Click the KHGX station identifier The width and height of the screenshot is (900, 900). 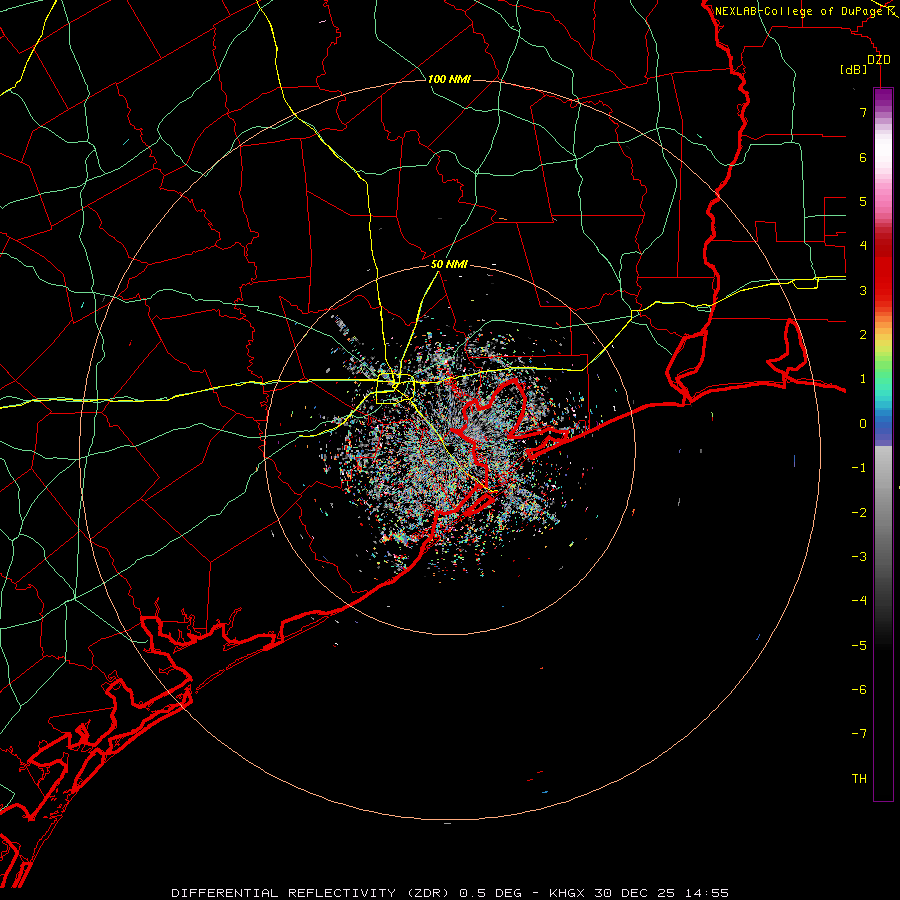pos(566,893)
